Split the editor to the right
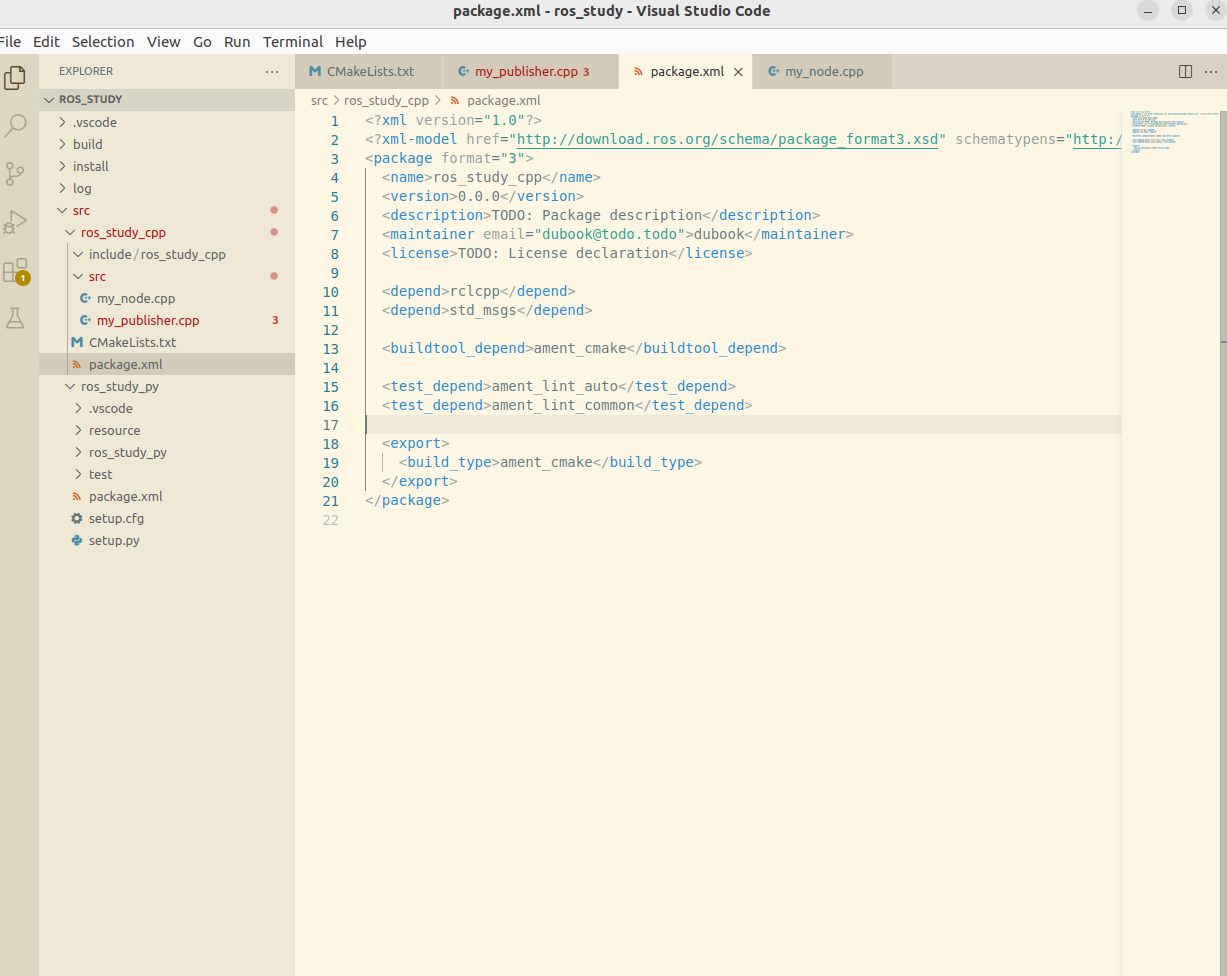The width and height of the screenshot is (1227, 976). point(1185,72)
